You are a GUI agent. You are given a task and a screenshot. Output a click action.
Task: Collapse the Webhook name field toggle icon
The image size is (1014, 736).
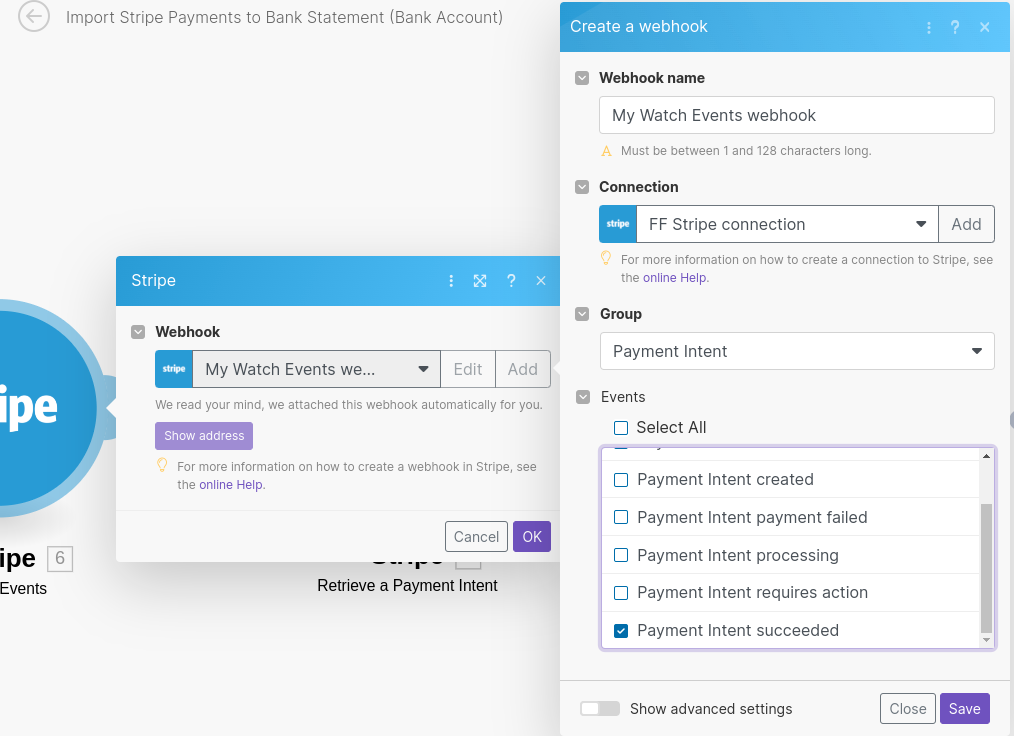click(582, 78)
